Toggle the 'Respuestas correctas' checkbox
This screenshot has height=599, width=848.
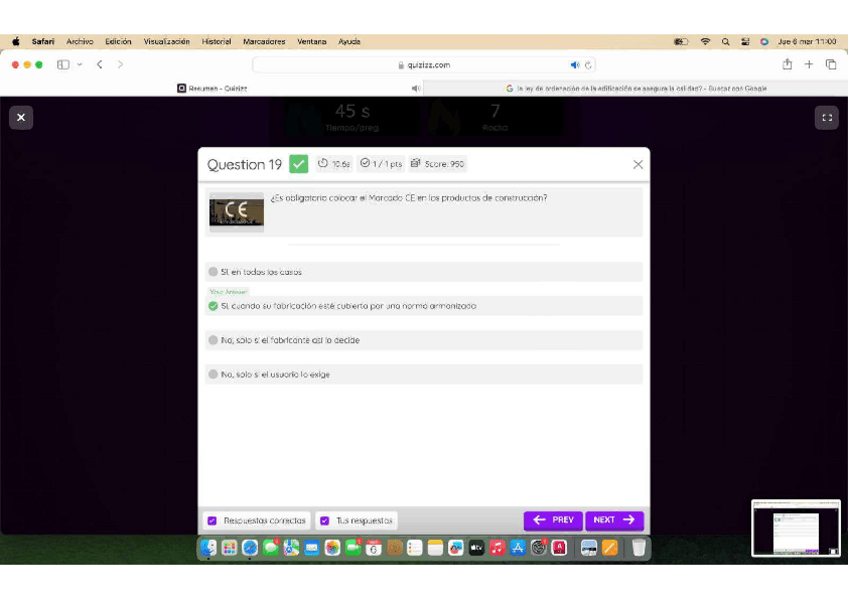[212, 521]
